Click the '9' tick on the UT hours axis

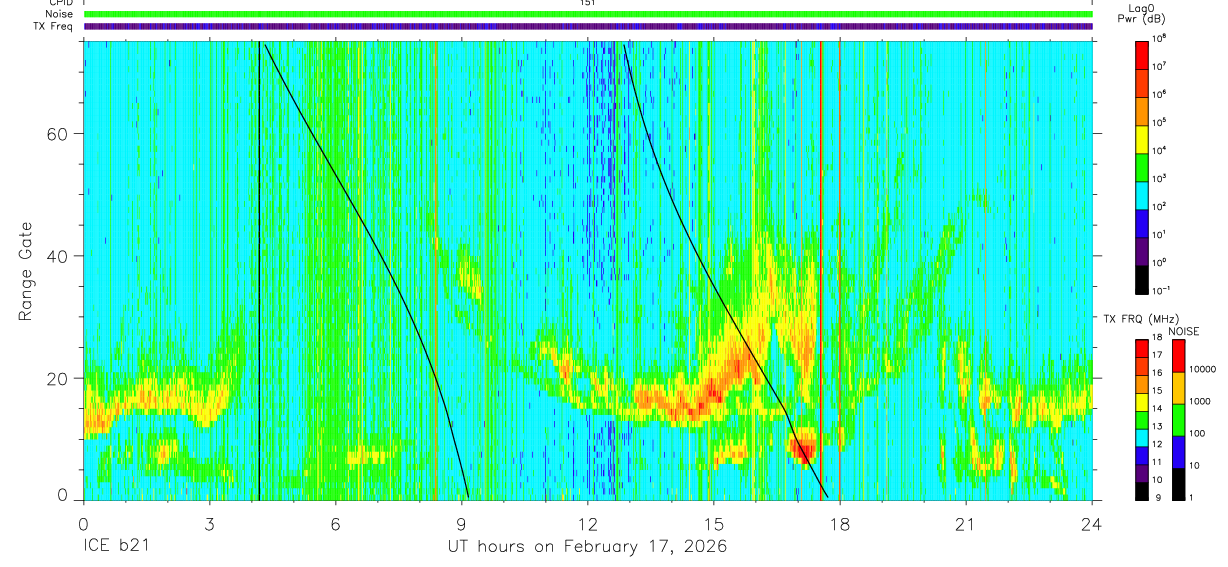click(x=462, y=524)
